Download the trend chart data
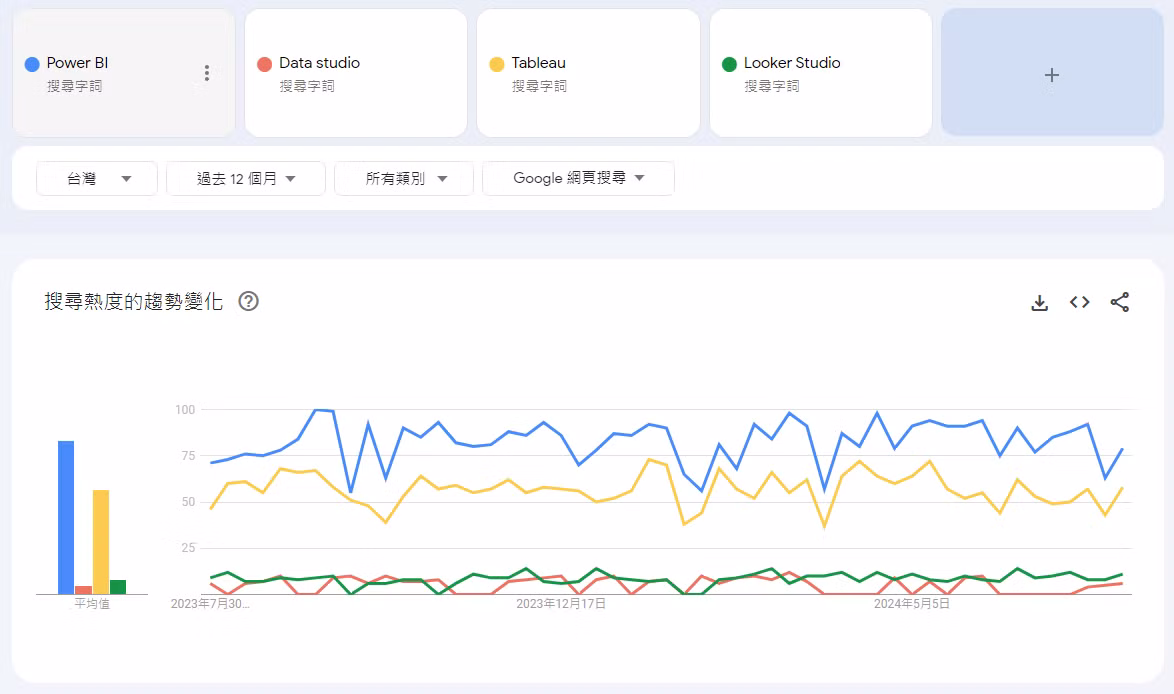This screenshot has width=1174, height=694. click(1039, 302)
